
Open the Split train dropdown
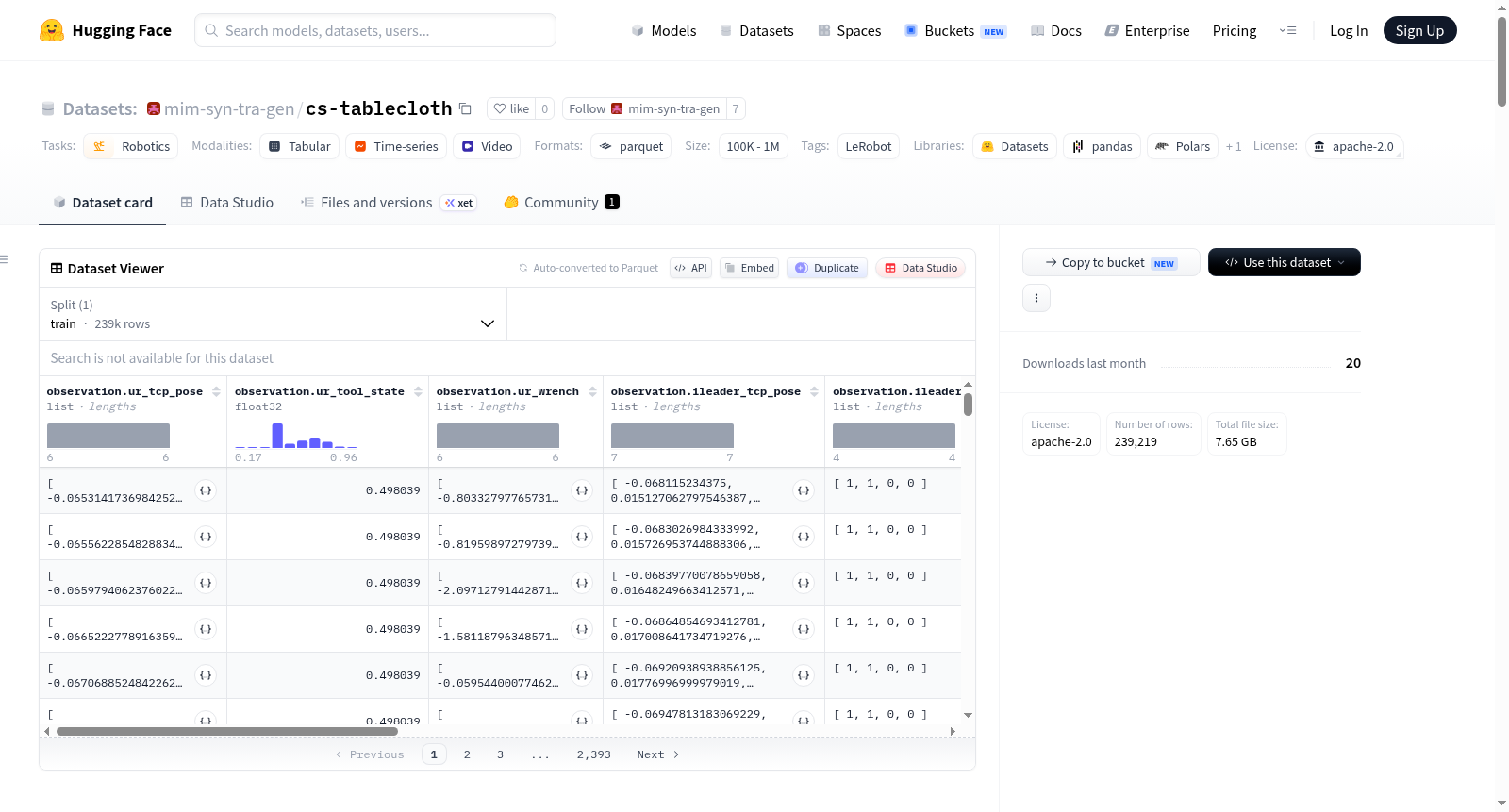(273, 314)
